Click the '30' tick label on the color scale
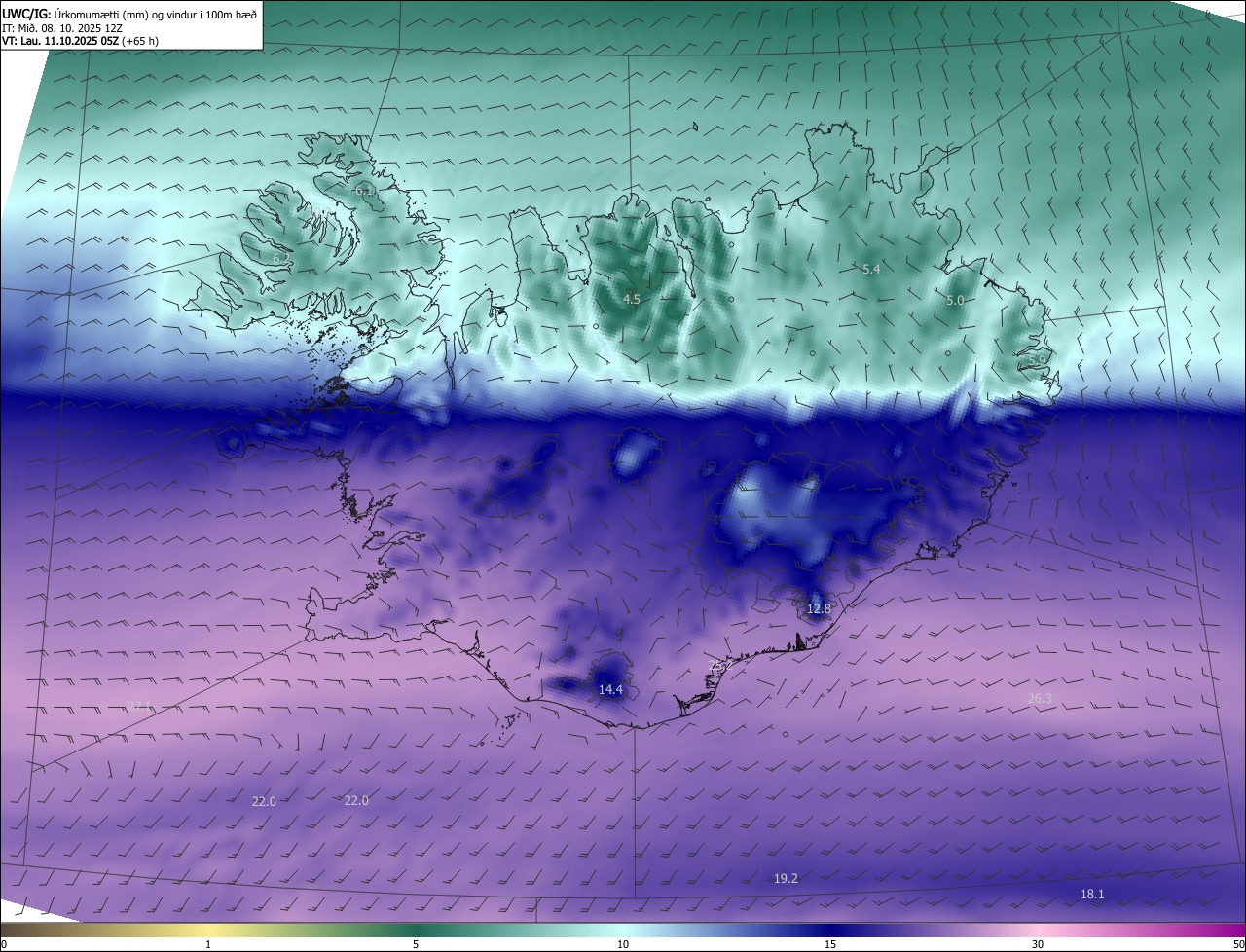 pos(1038,944)
